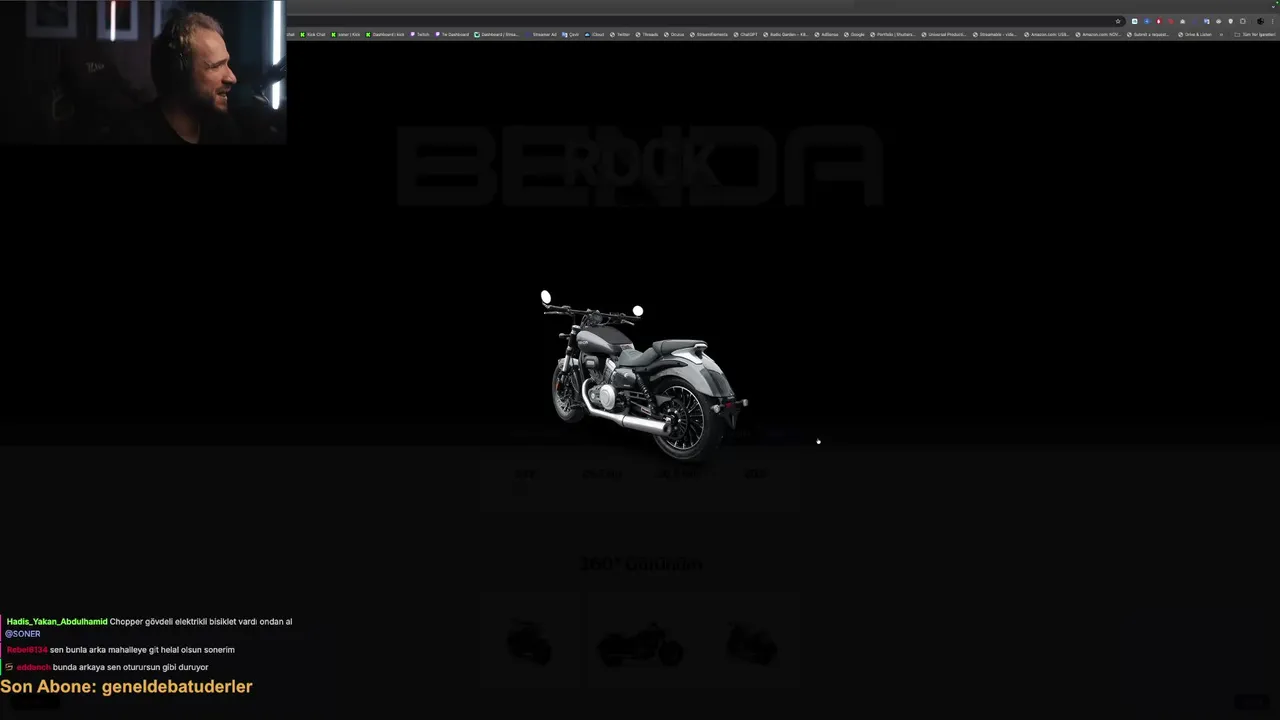
Task: Open the soner | Kick bookmark
Action: [x=345, y=34]
